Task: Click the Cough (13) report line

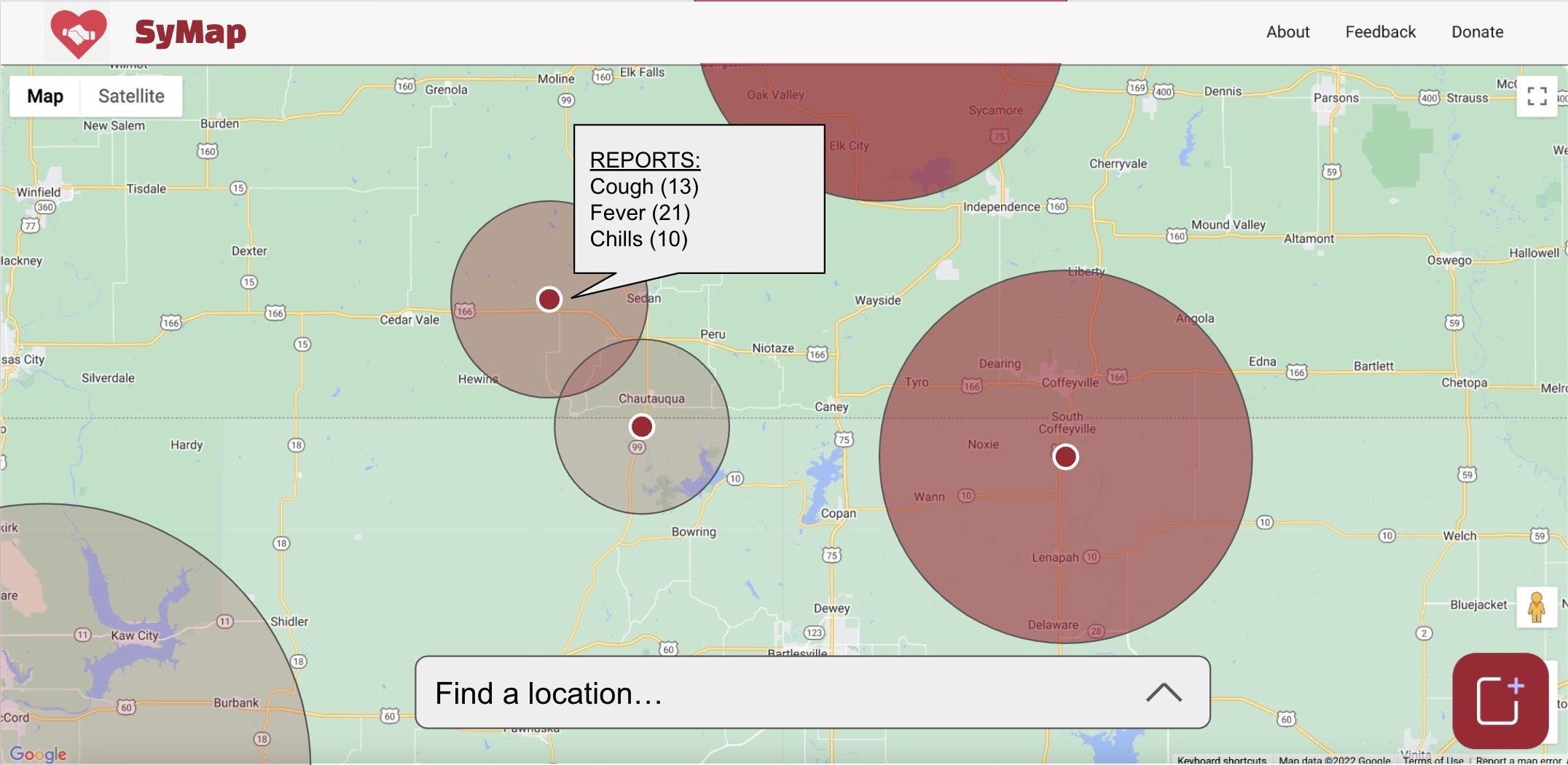Action: (x=644, y=187)
